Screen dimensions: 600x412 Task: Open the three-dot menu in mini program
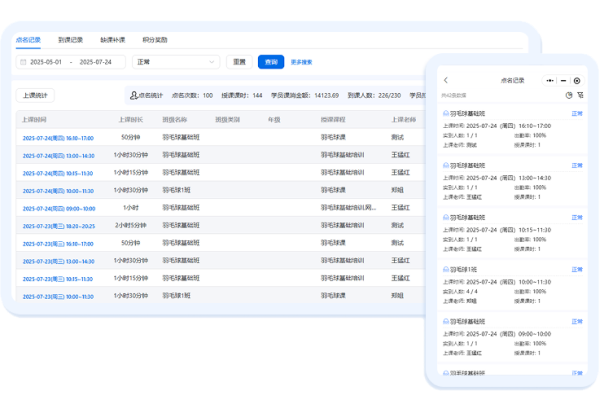click(x=549, y=80)
